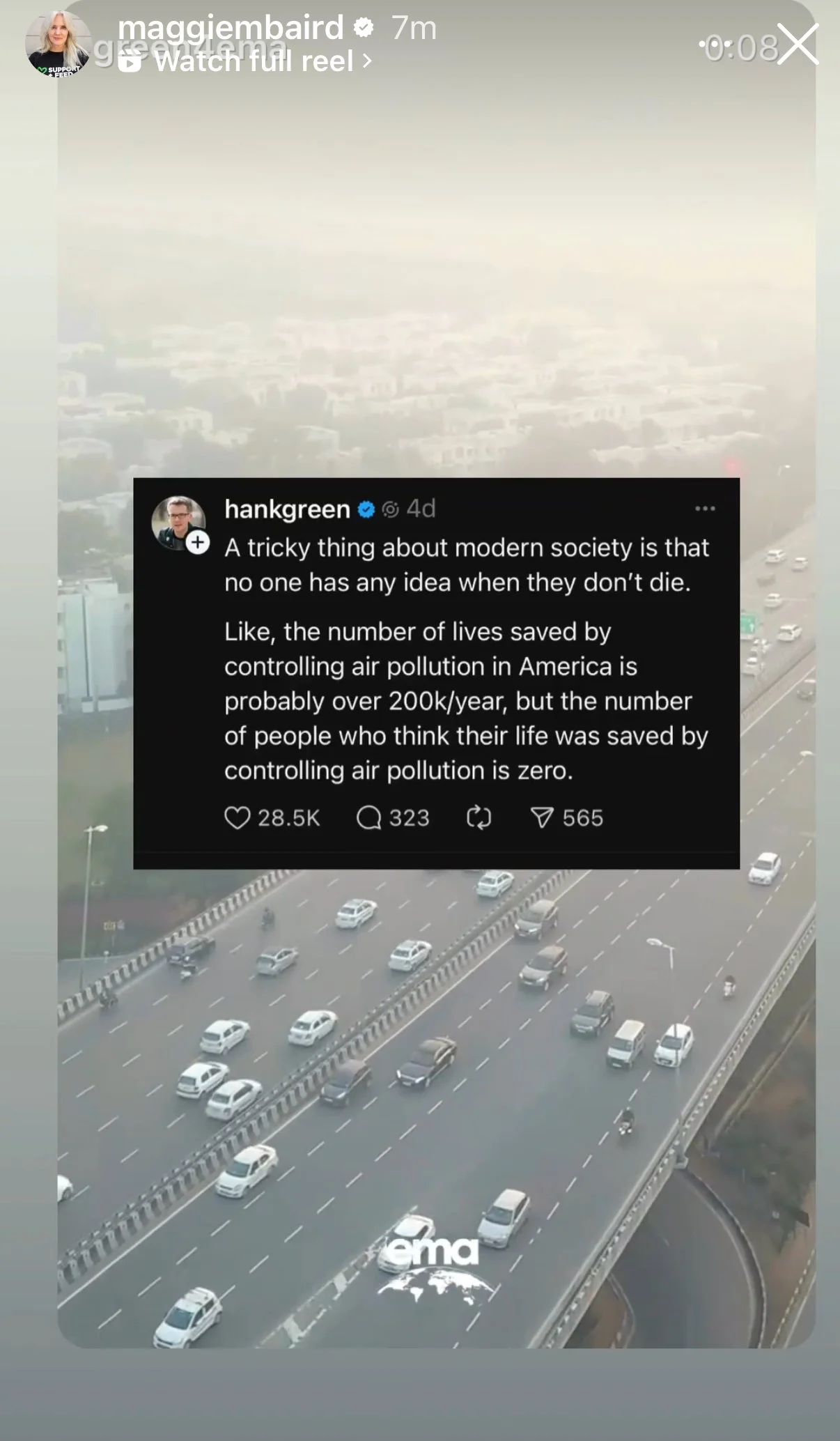Image resolution: width=840 pixels, height=1441 pixels.
Task: Share via the paper plane icon
Action: 542,817
